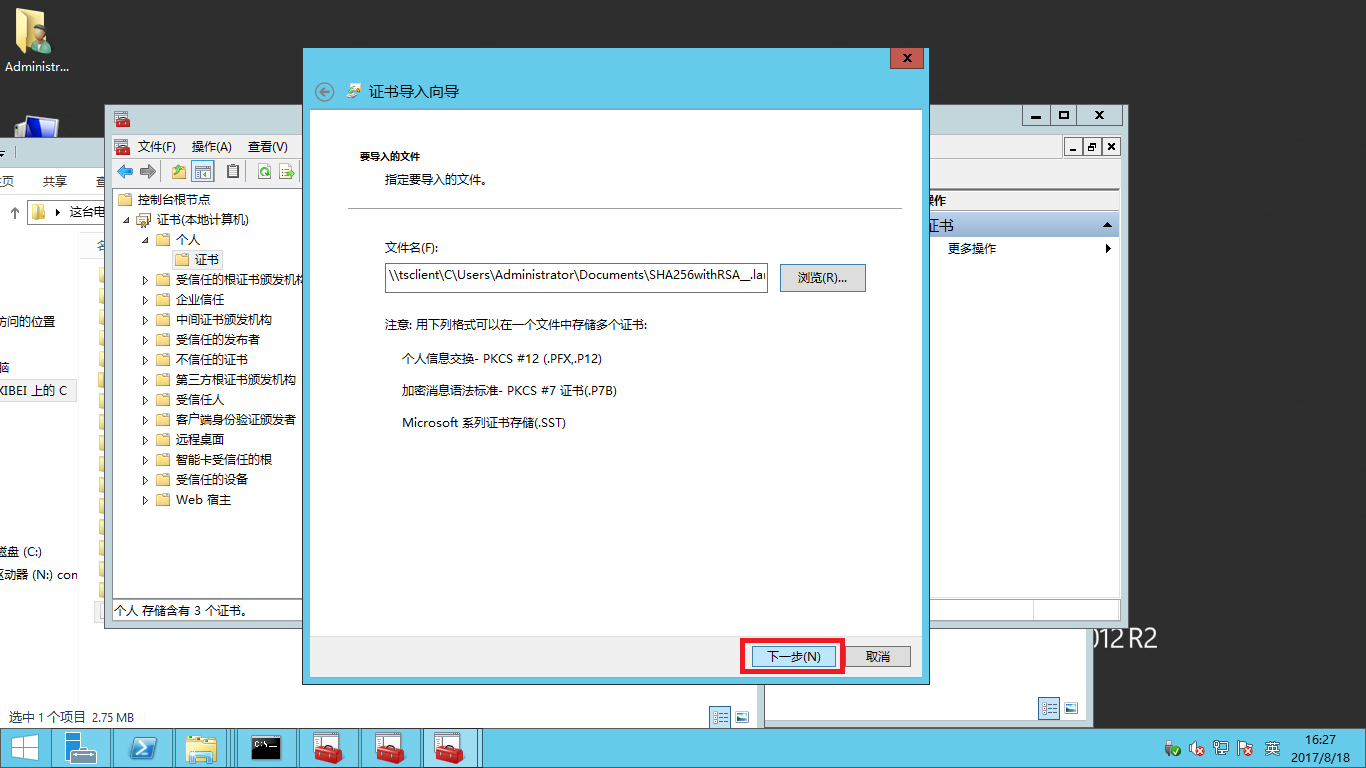The height and width of the screenshot is (768, 1366).
Task: Click the wizard back arrow circle
Action: [x=324, y=91]
